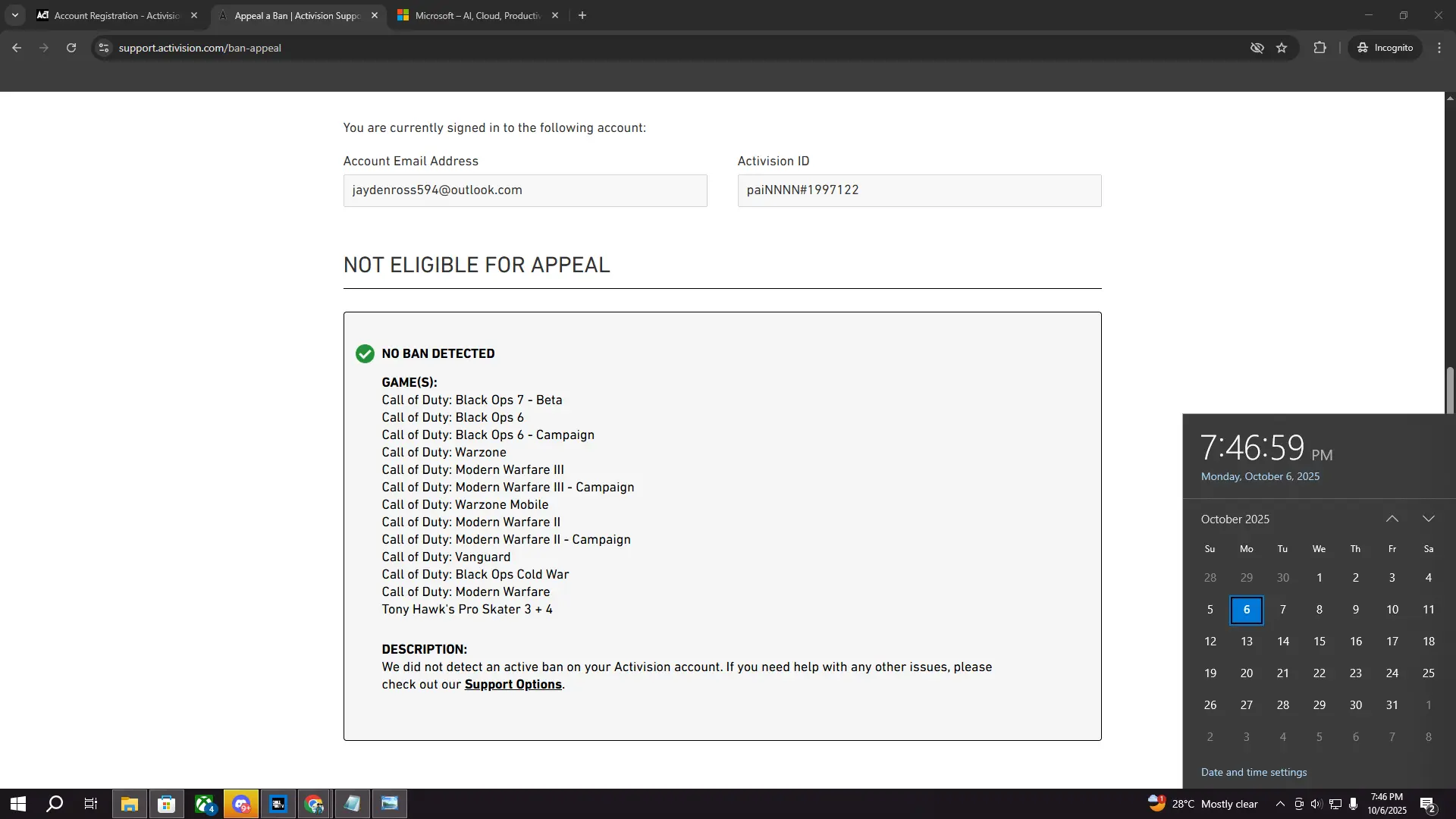Open the Chrome three-dot menu

point(1439,48)
